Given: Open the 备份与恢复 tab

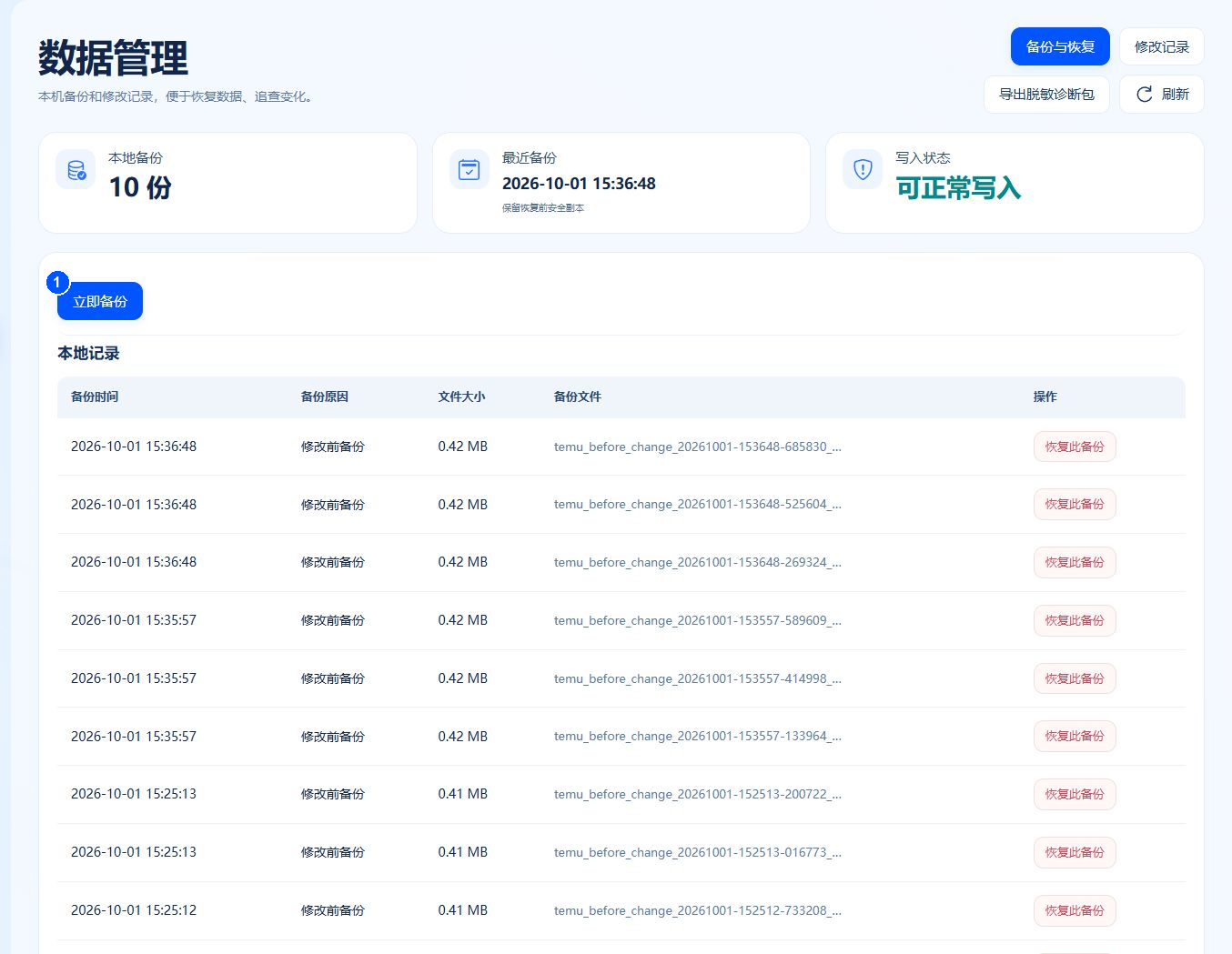Looking at the screenshot, I should tap(1060, 46).
